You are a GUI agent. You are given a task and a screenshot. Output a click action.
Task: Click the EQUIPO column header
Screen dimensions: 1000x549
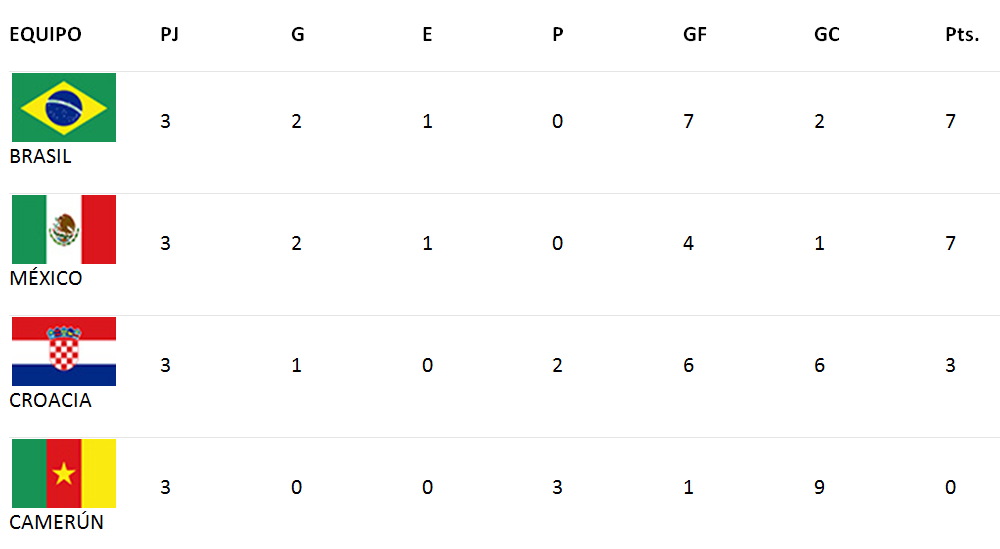click(45, 34)
